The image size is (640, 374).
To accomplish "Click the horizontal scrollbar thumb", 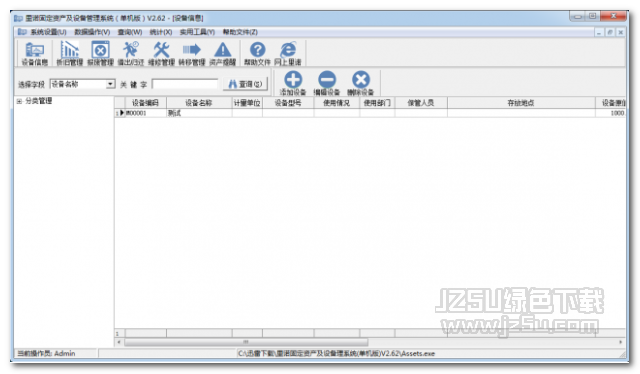I will tap(246, 342).
